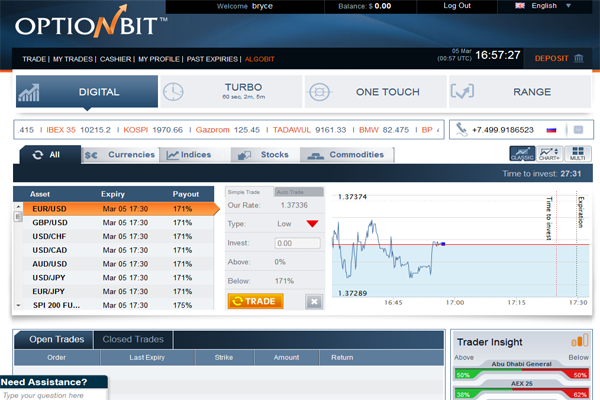Switch to Auto Trade tab
The width and height of the screenshot is (600, 400).
pyautogui.click(x=299, y=192)
